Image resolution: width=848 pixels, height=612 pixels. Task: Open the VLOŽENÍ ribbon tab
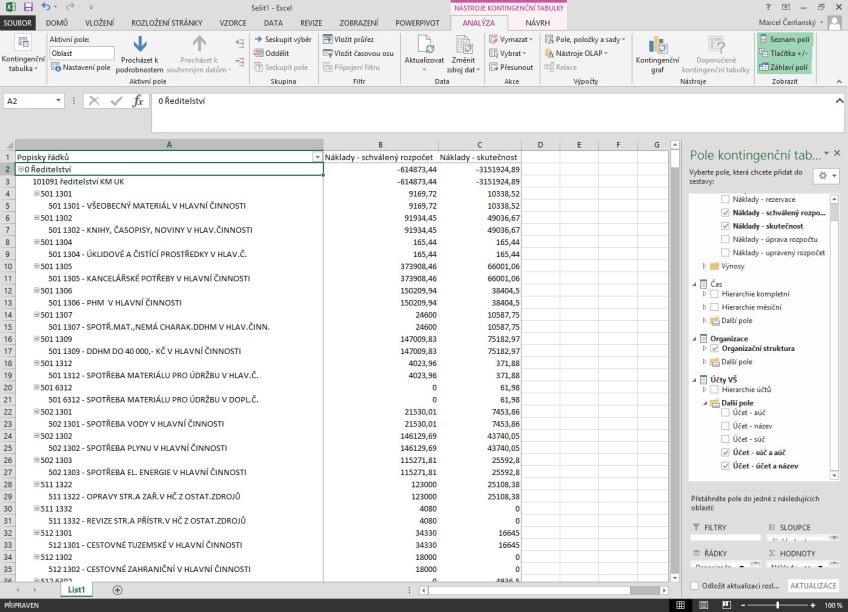pos(99,21)
